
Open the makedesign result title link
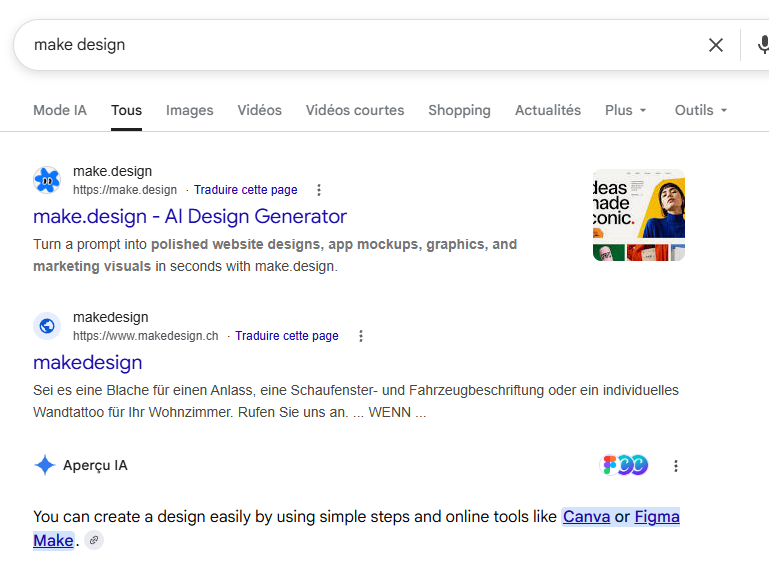(88, 362)
